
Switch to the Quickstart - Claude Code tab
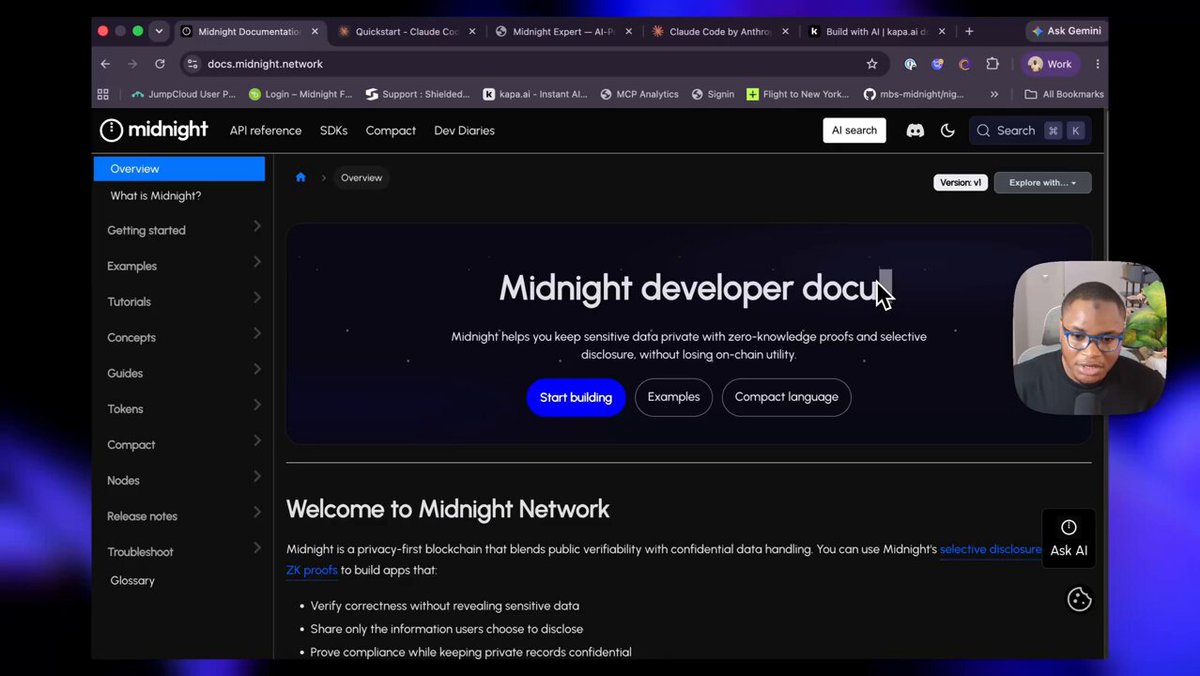pyautogui.click(x=406, y=31)
